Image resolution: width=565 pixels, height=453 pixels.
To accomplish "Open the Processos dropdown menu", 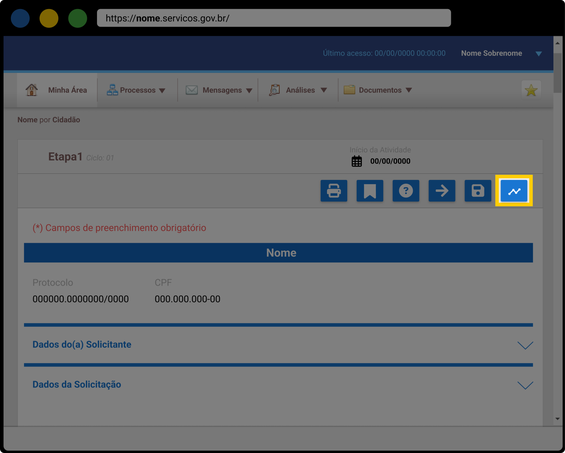I will point(136,90).
